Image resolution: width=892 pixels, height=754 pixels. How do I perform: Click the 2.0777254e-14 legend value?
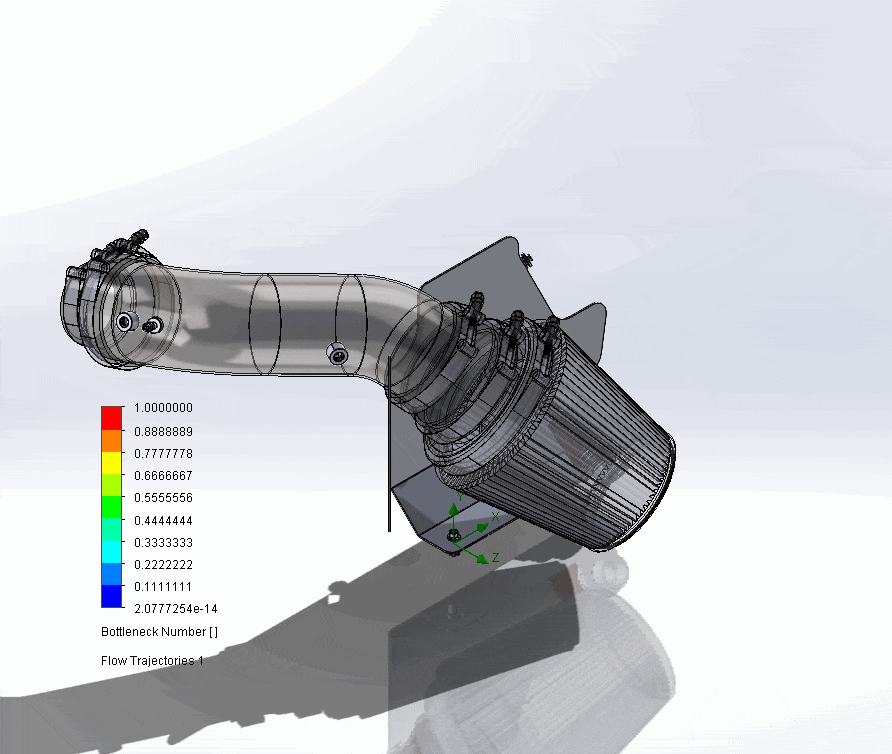(174, 608)
